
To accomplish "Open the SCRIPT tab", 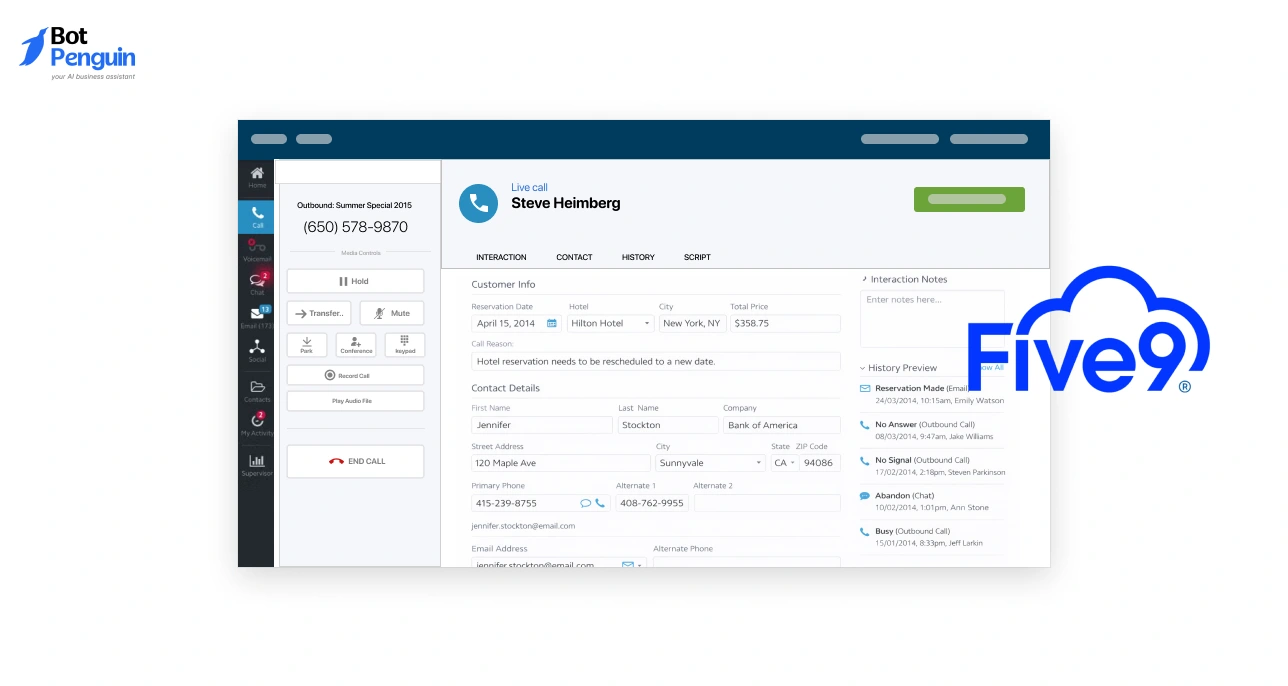I will point(697,257).
